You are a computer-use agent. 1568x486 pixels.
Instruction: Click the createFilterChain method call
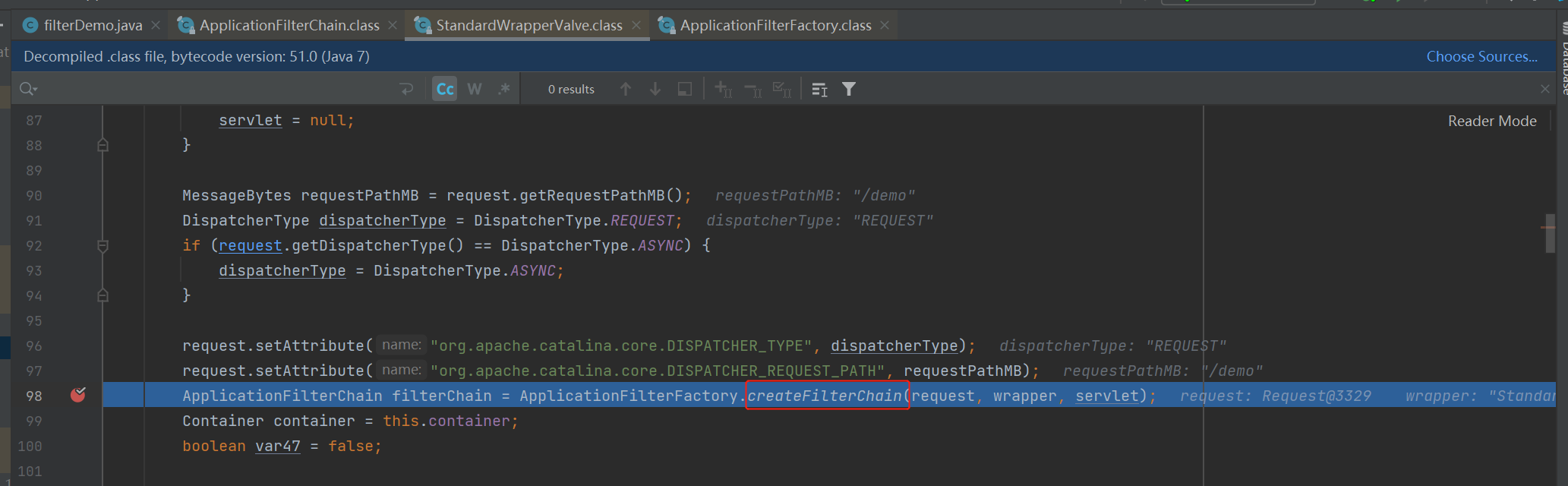point(825,396)
